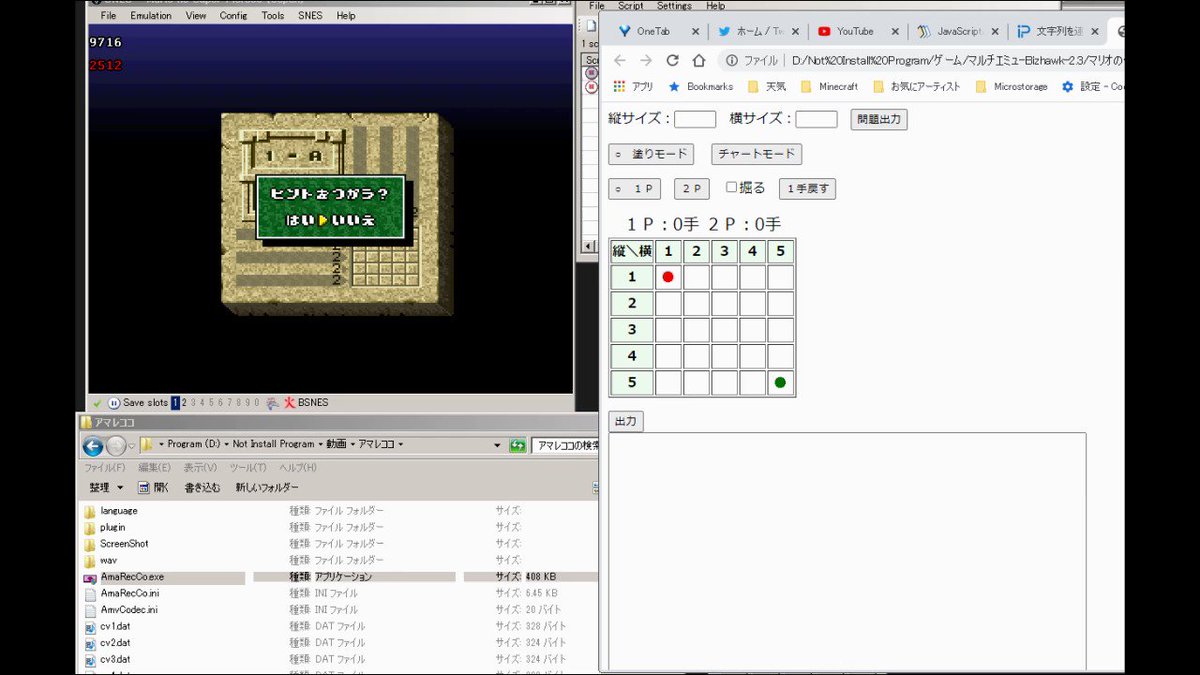Click the 縦サイズ input field
The width and height of the screenshot is (1200, 675).
coord(695,119)
